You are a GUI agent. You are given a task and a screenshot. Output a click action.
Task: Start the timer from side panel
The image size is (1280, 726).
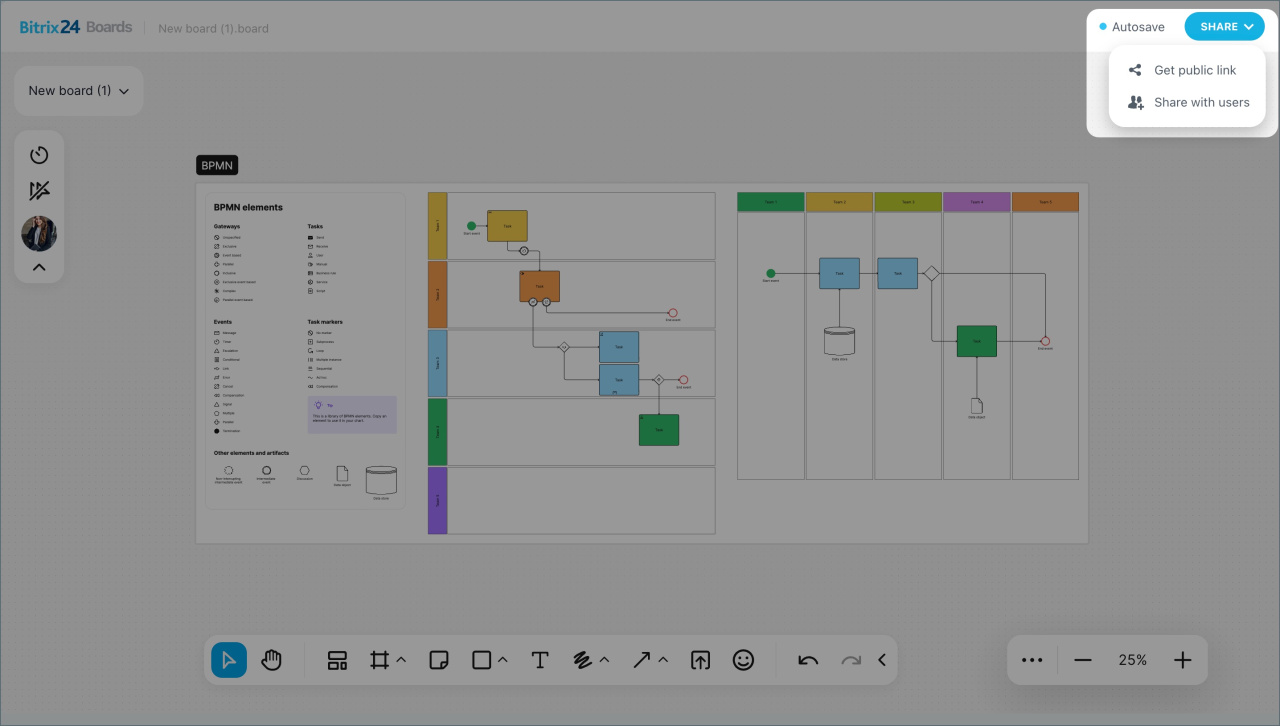point(39,155)
